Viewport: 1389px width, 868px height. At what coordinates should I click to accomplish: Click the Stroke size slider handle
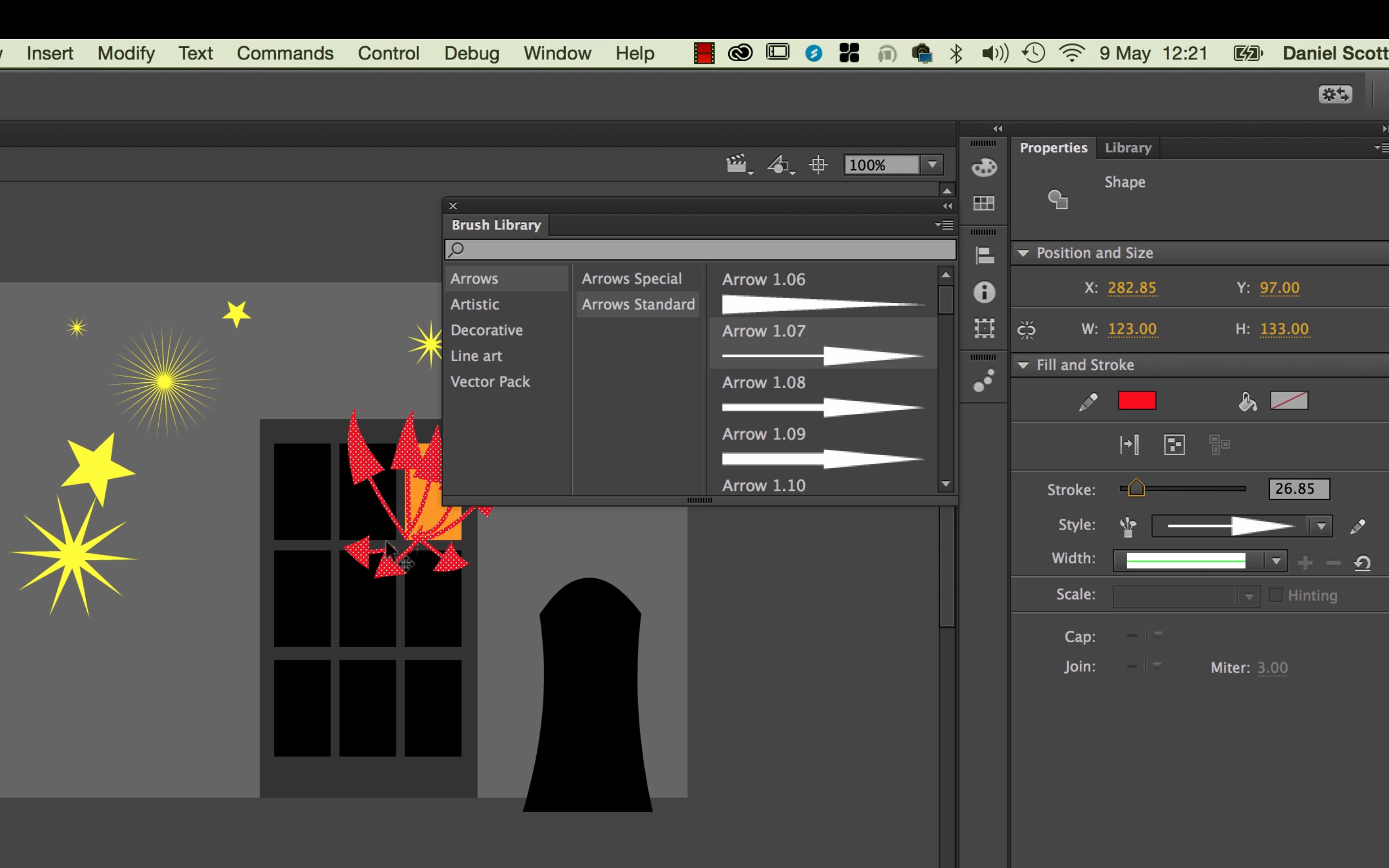[1136, 488]
